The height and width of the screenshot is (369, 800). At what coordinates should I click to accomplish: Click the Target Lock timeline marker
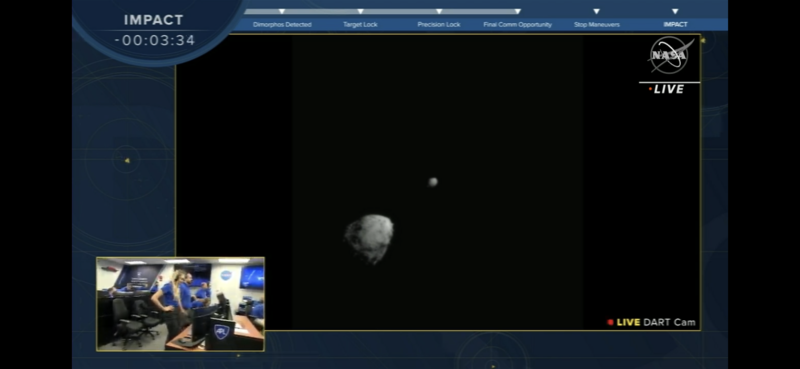coord(360,11)
